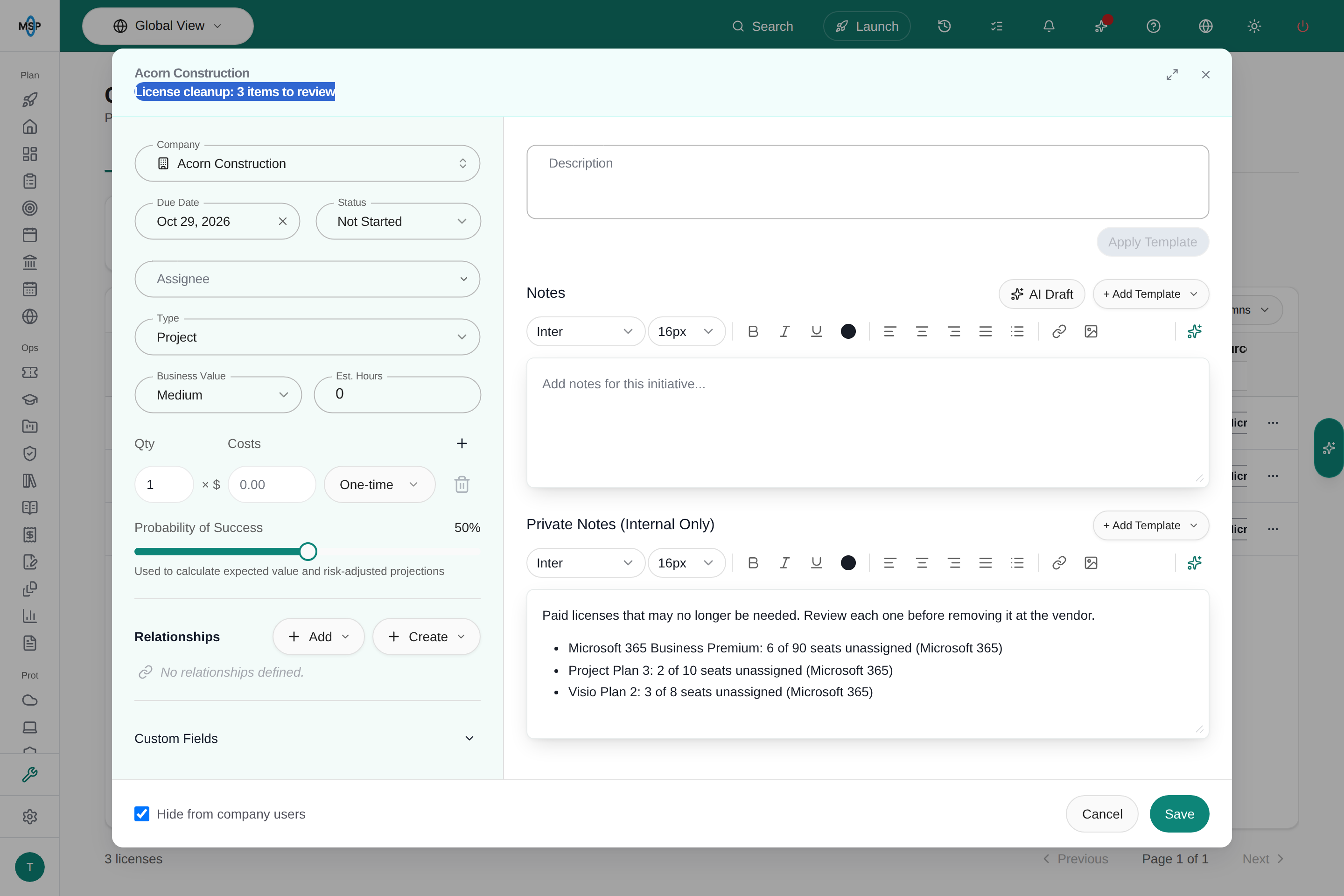Viewport: 1344px width, 896px height.
Task: Insert image in the Notes toolbar
Action: (1091, 331)
